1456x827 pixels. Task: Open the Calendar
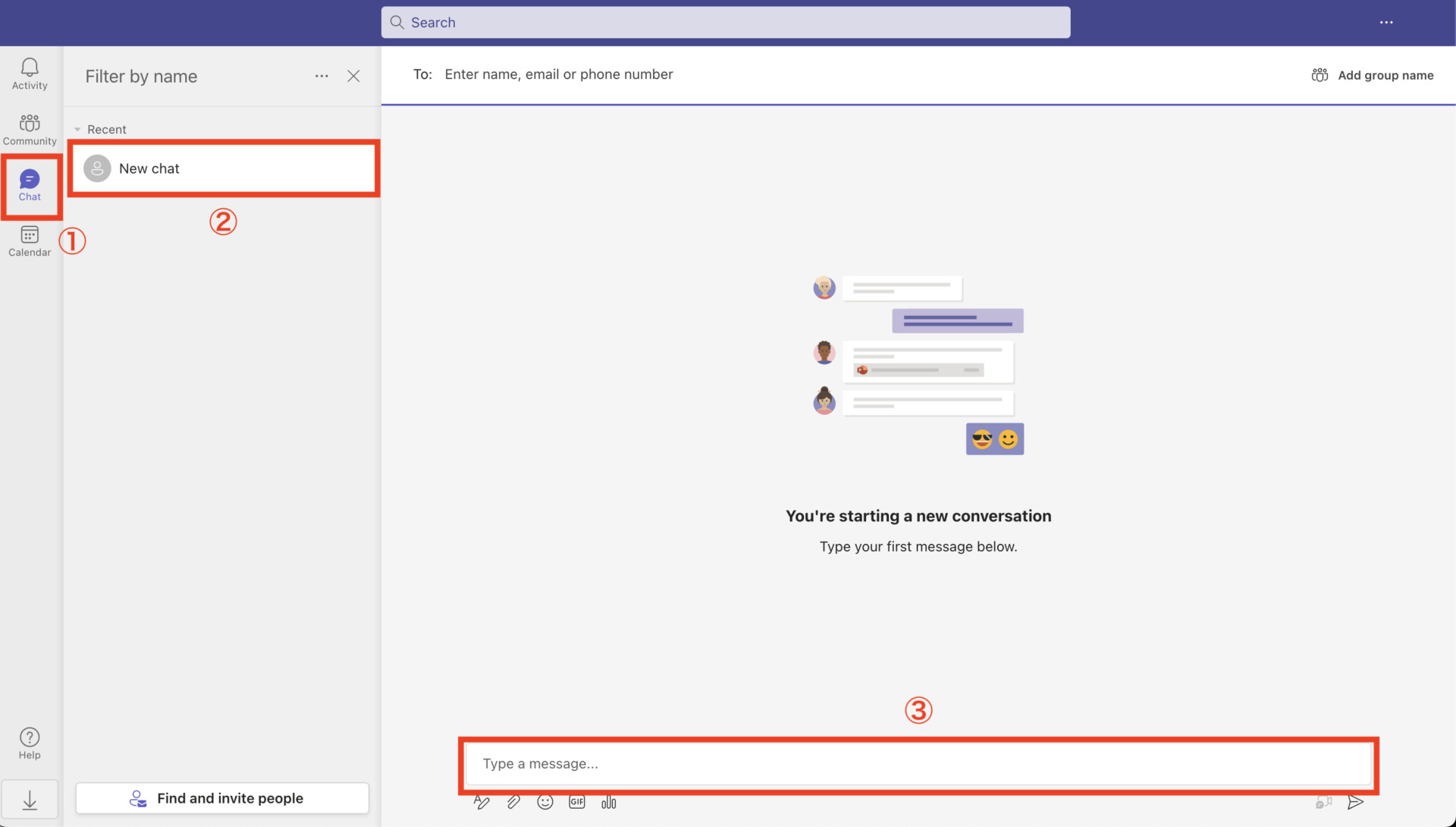pyautogui.click(x=29, y=241)
